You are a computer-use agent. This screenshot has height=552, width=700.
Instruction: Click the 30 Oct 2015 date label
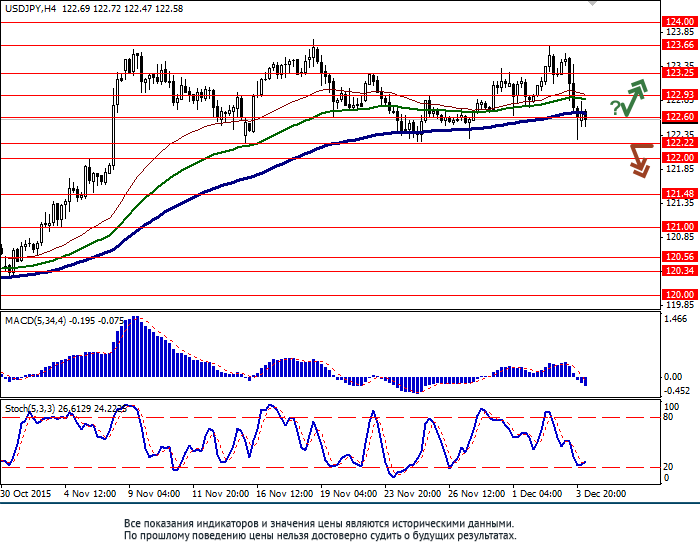click(26, 494)
